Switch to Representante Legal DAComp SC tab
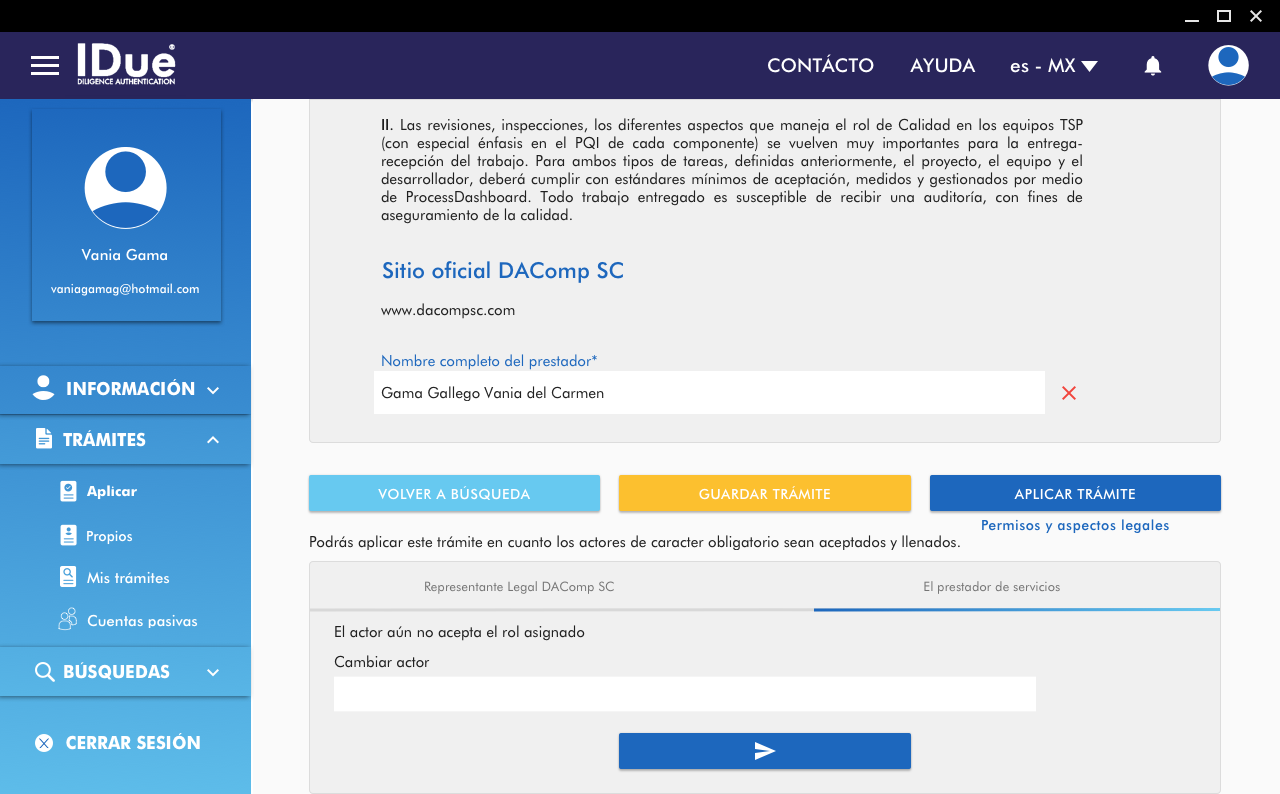The width and height of the screenshot is (1280, 794). (519, 587)
